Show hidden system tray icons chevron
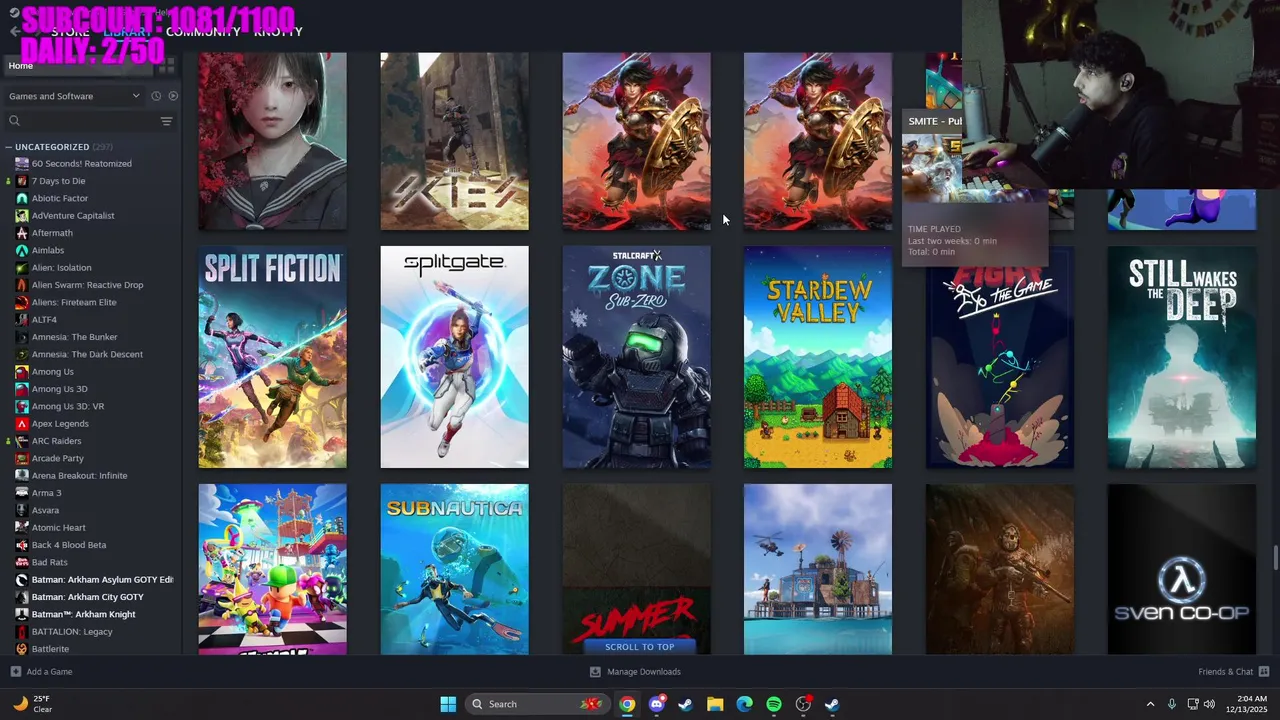Viewport: 1280px width, 720px height. (1150, 704)
